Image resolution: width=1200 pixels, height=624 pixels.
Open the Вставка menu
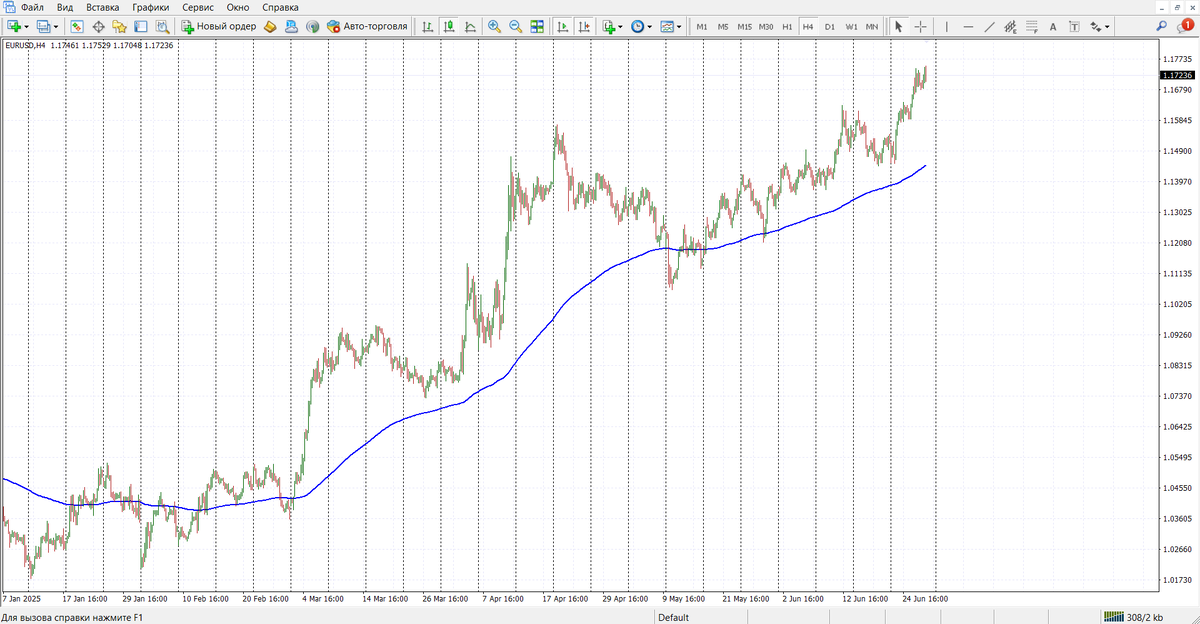click(x=103, y=6)
